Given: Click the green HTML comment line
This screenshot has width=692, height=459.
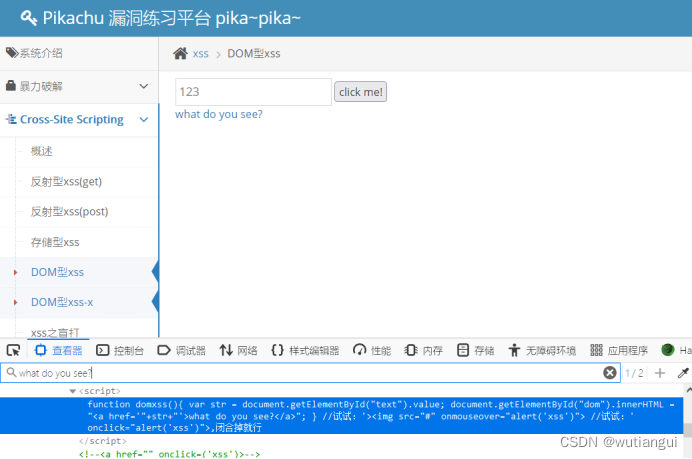Looking at the screenshot, I should pos(169,454).
